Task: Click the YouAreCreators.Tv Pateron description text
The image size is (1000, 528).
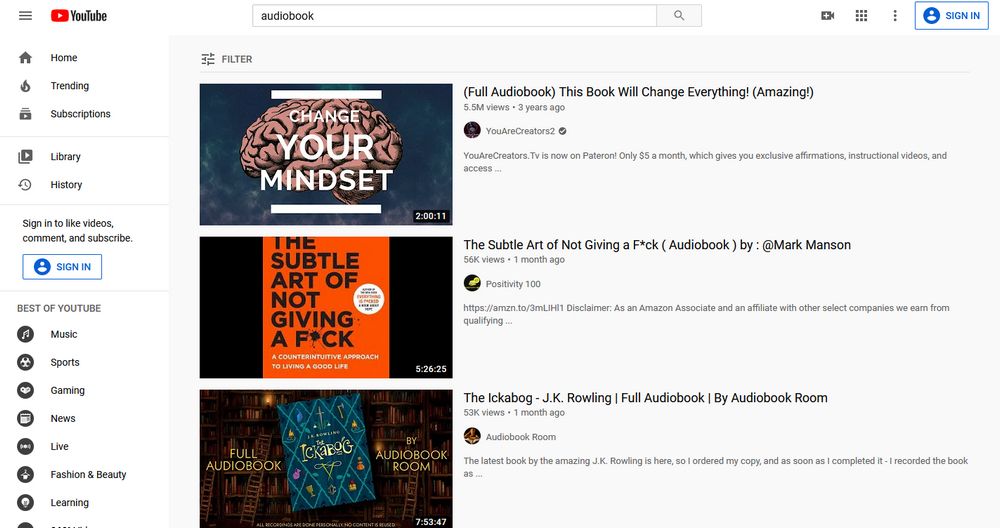Action: click(x=705, y=162)
